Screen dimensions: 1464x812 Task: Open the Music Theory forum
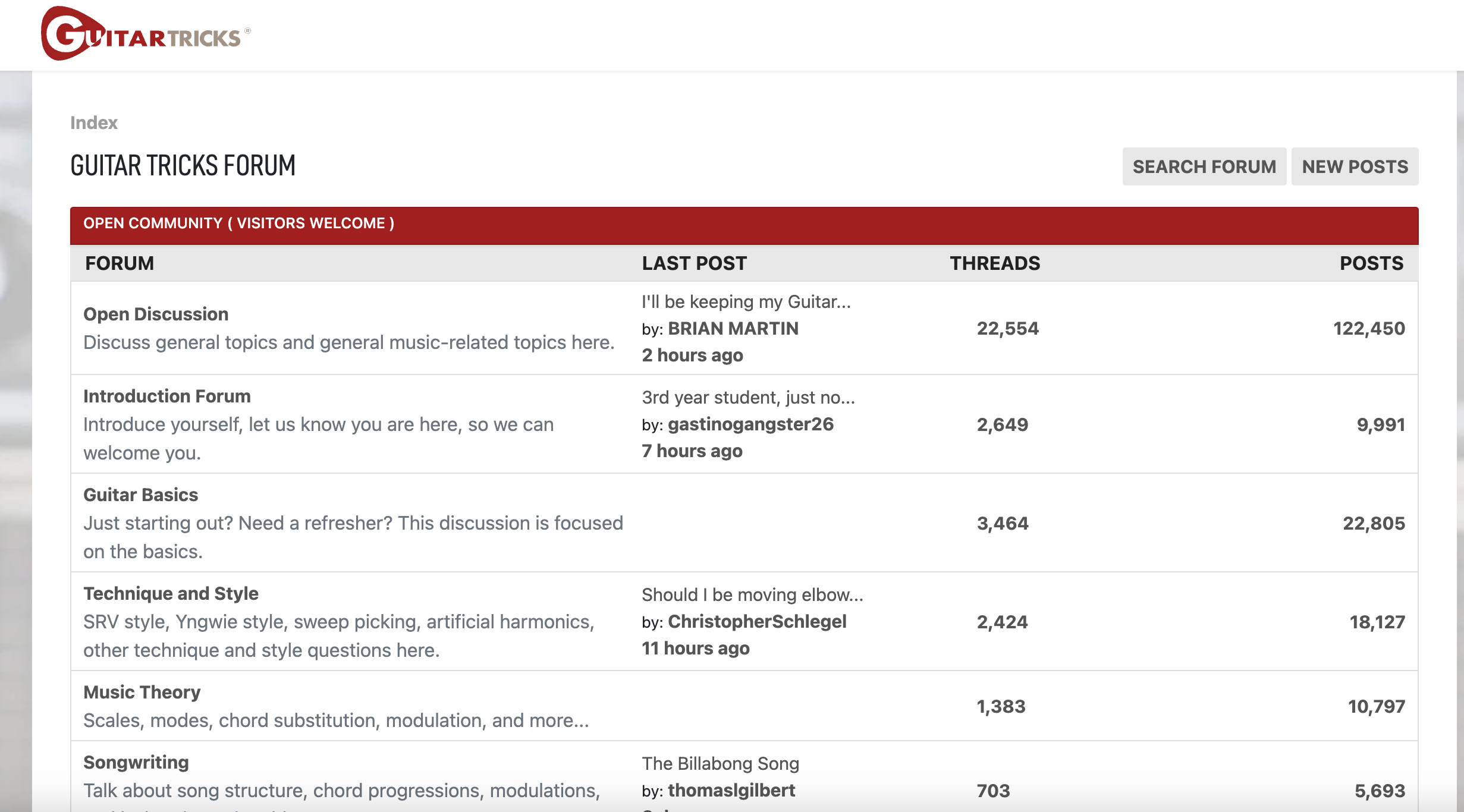[142, 692]
